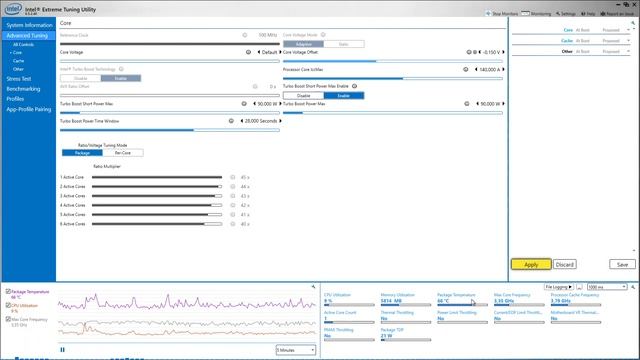
Task: Click the info icon beside Turbo Boost Power Max
Action: coord(467,104)
